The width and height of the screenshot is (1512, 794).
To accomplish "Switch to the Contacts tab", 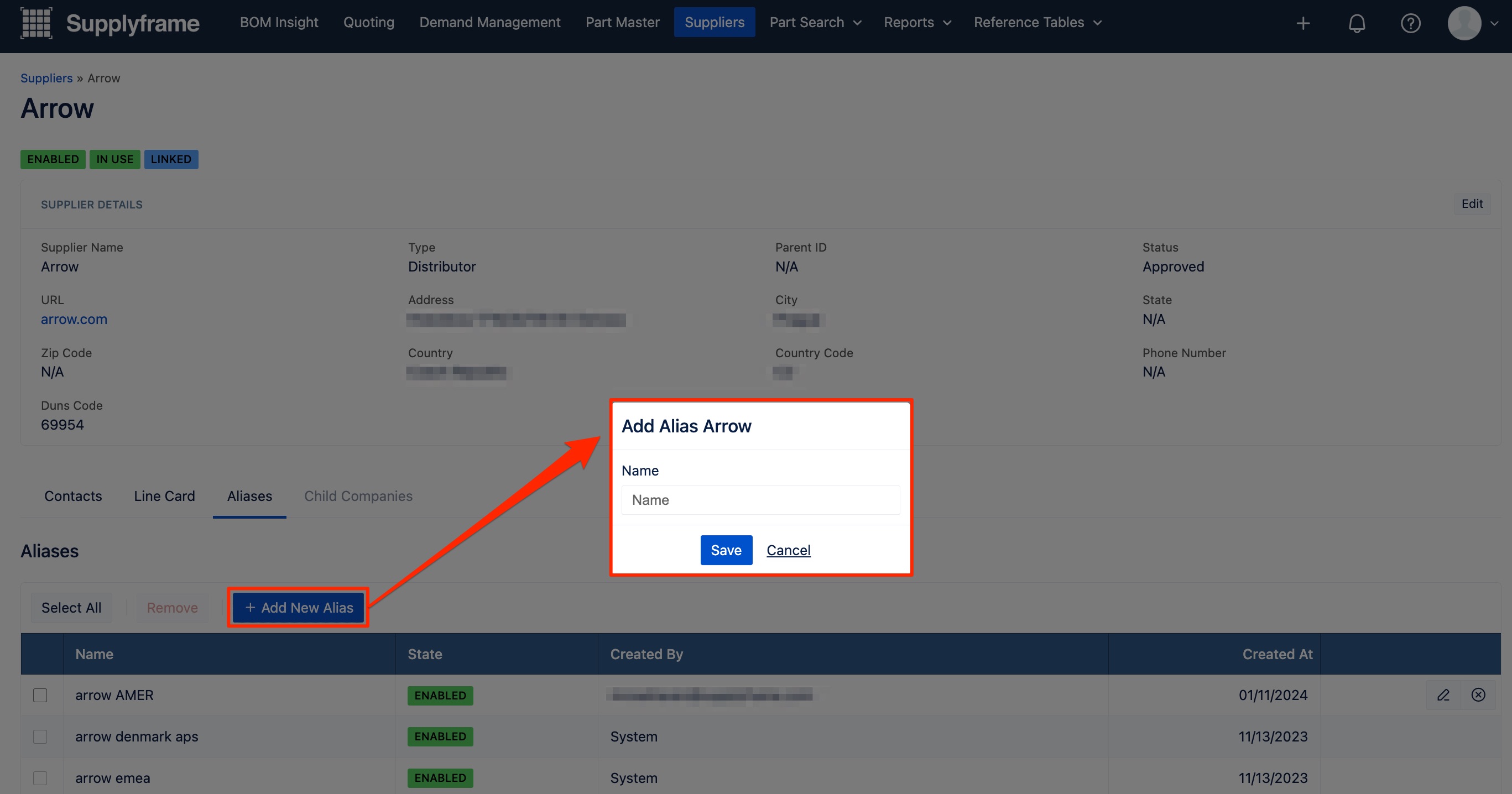I will click(x=73, y=496).
